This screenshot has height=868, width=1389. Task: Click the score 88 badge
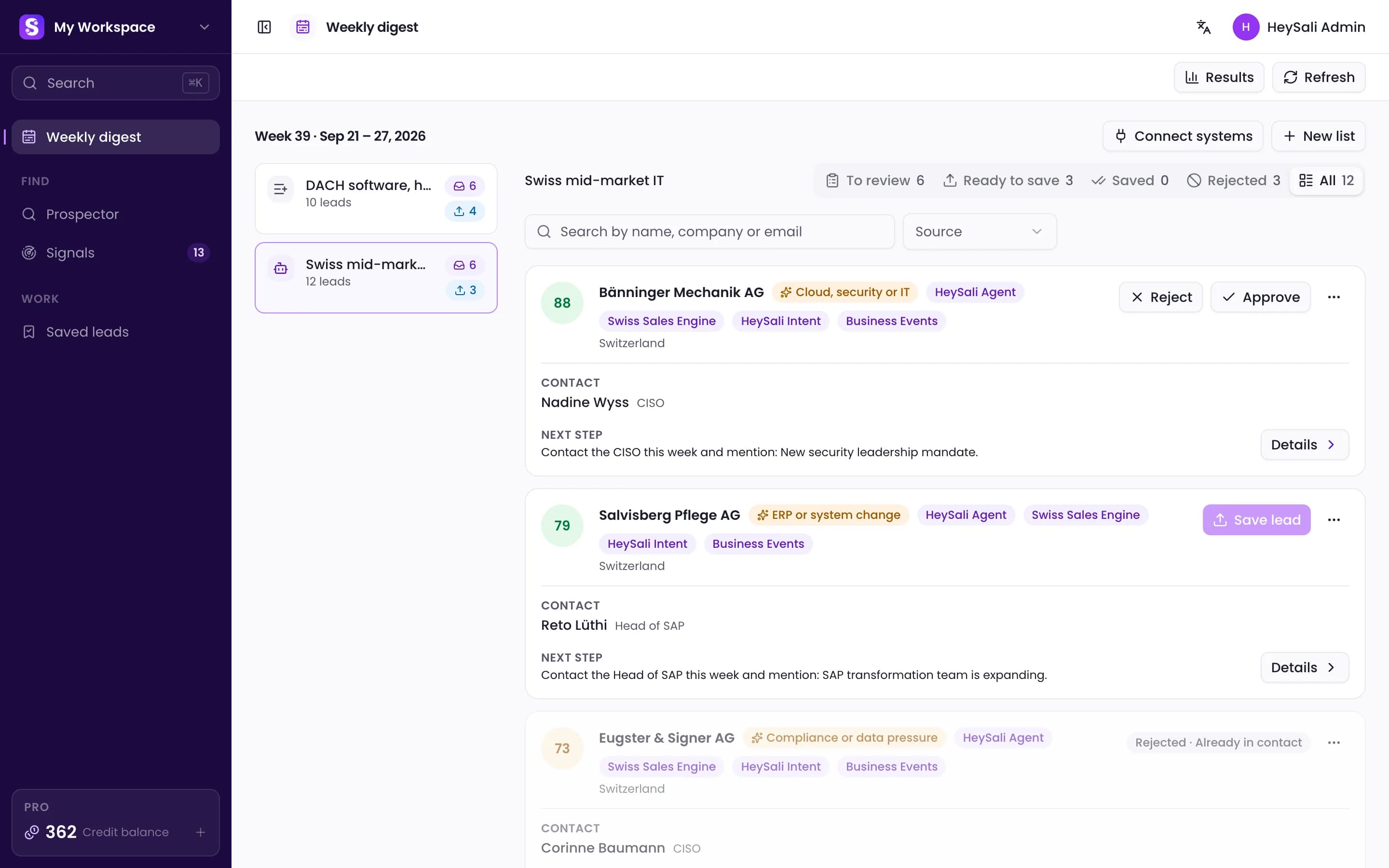click(x=562, y=303)
